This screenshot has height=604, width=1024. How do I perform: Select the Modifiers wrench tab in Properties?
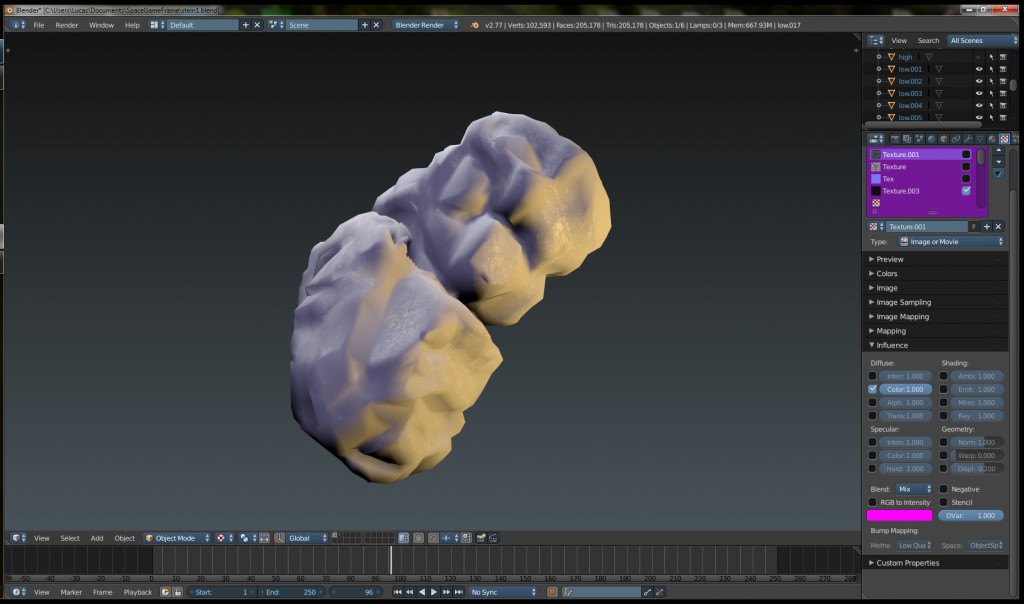click(x=968, y=141)
